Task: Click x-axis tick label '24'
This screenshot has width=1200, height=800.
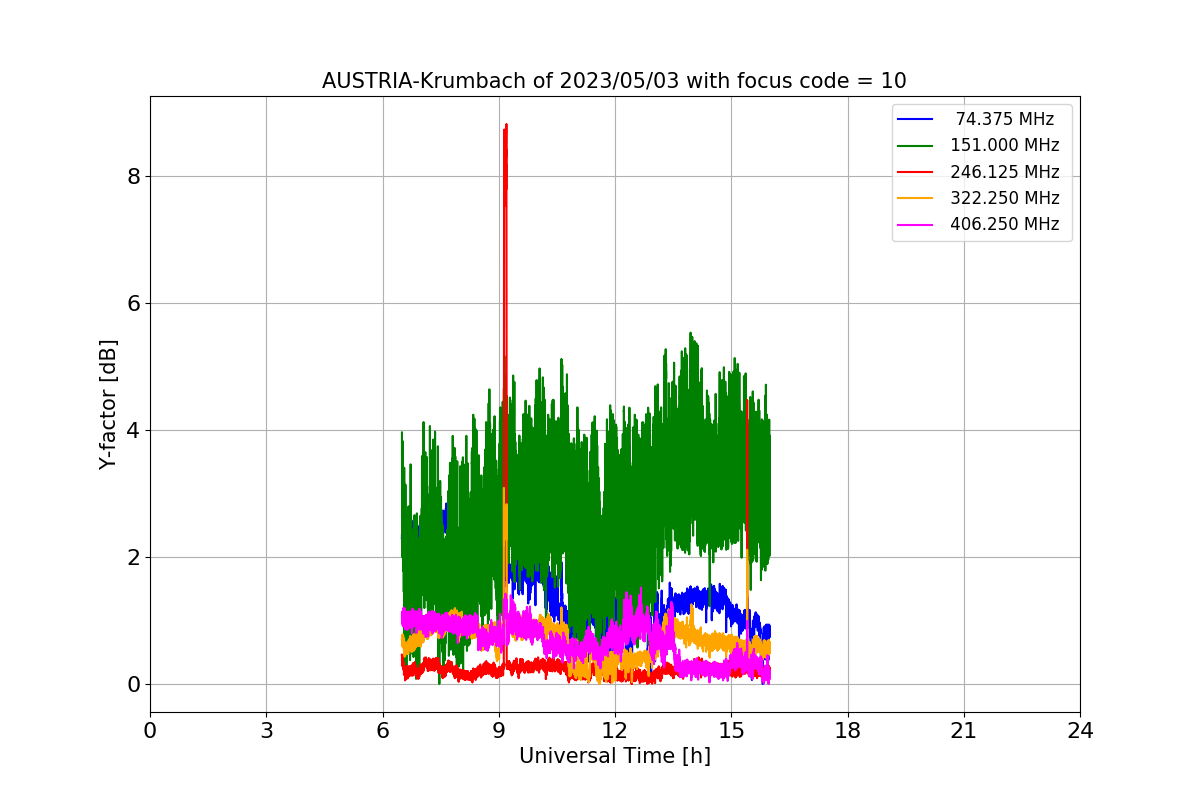Action: (1080, 731)
